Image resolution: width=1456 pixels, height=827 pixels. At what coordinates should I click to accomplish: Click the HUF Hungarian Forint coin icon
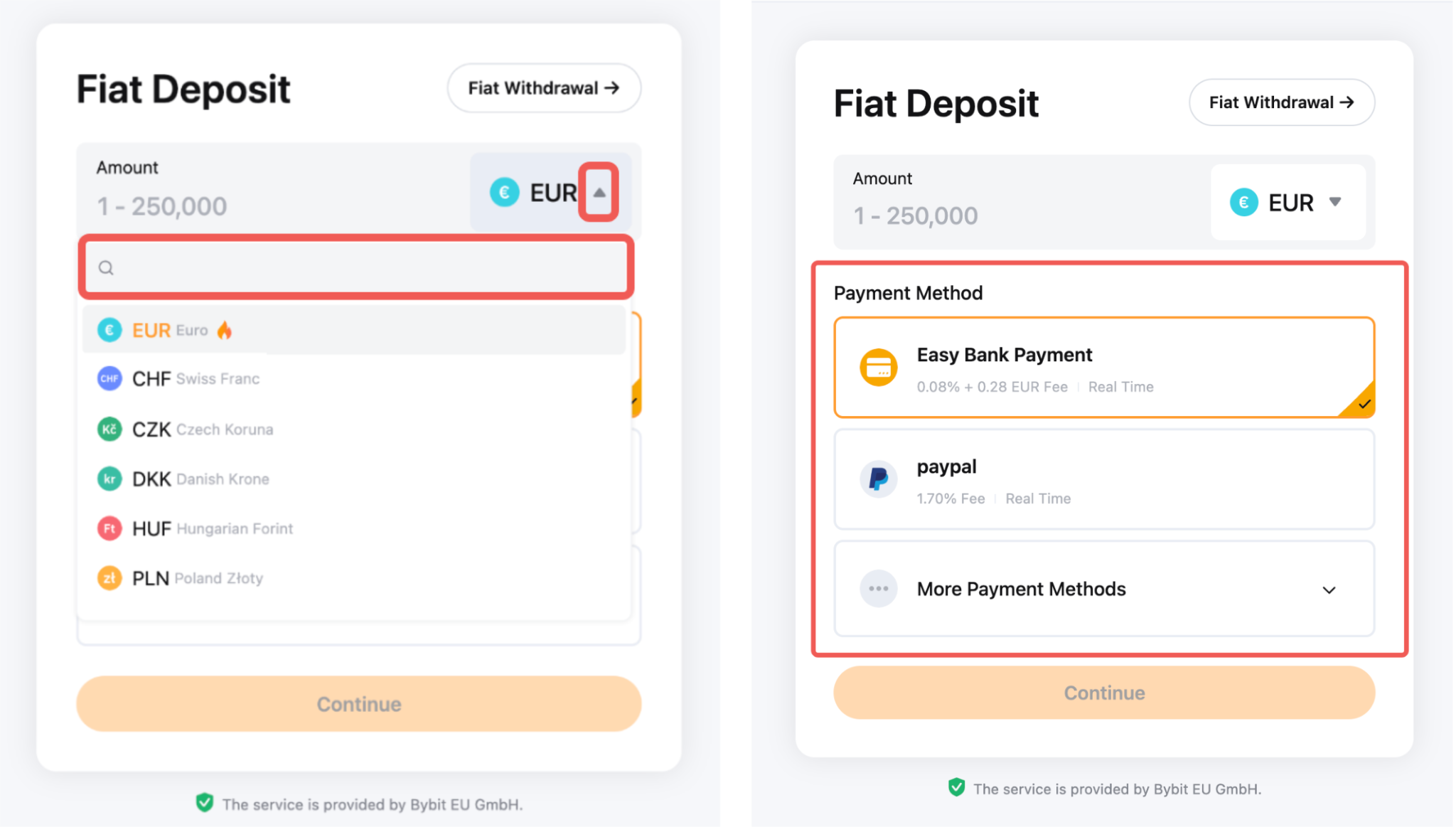coord(109,528)
